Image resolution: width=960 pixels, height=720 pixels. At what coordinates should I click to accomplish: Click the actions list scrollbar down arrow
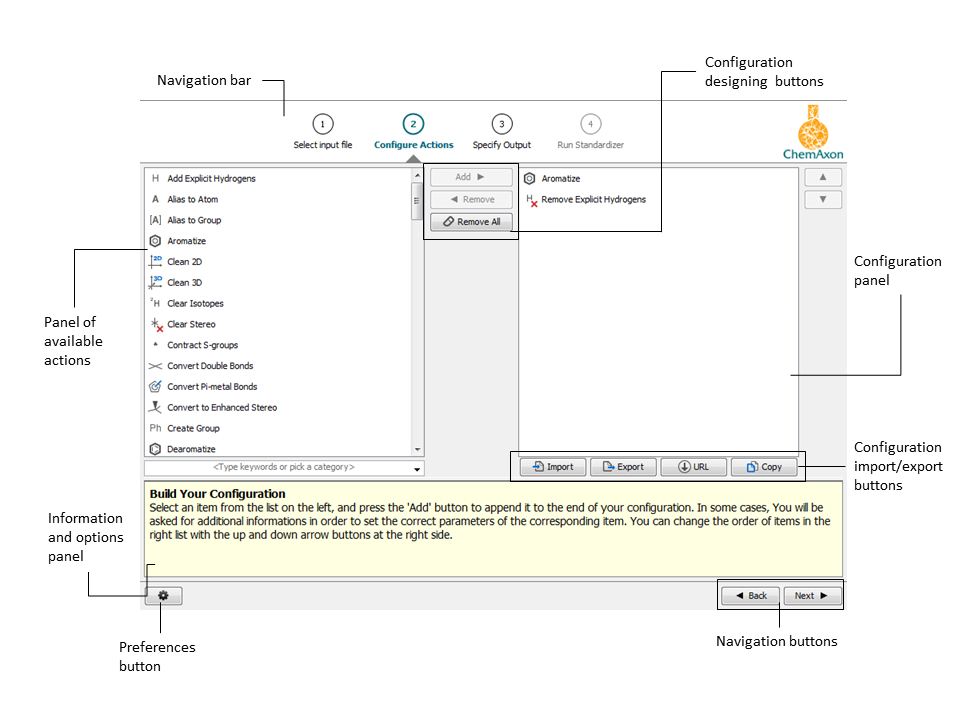pos(418,449)
